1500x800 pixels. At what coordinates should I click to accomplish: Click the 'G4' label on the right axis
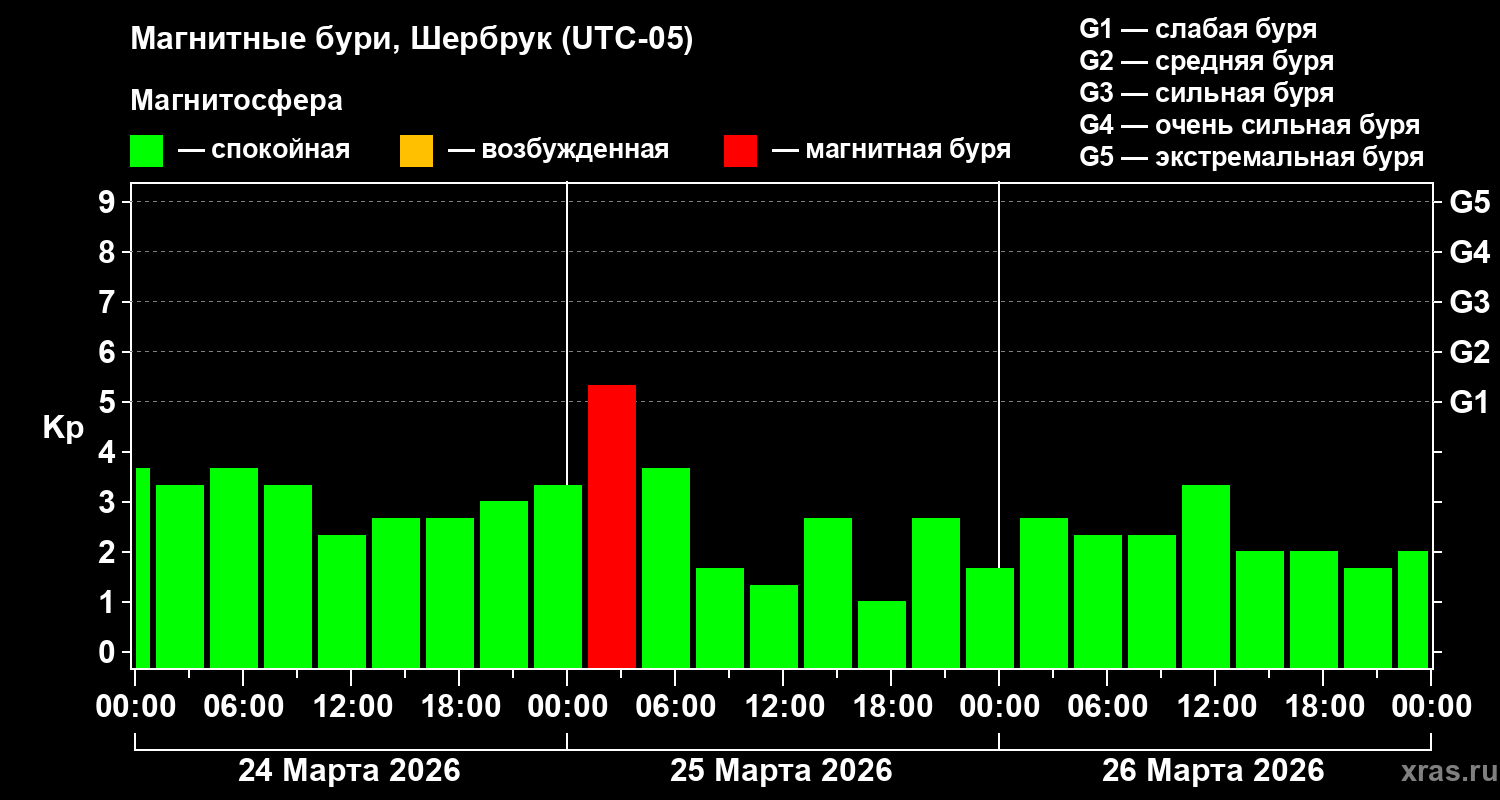(1470, 252)
